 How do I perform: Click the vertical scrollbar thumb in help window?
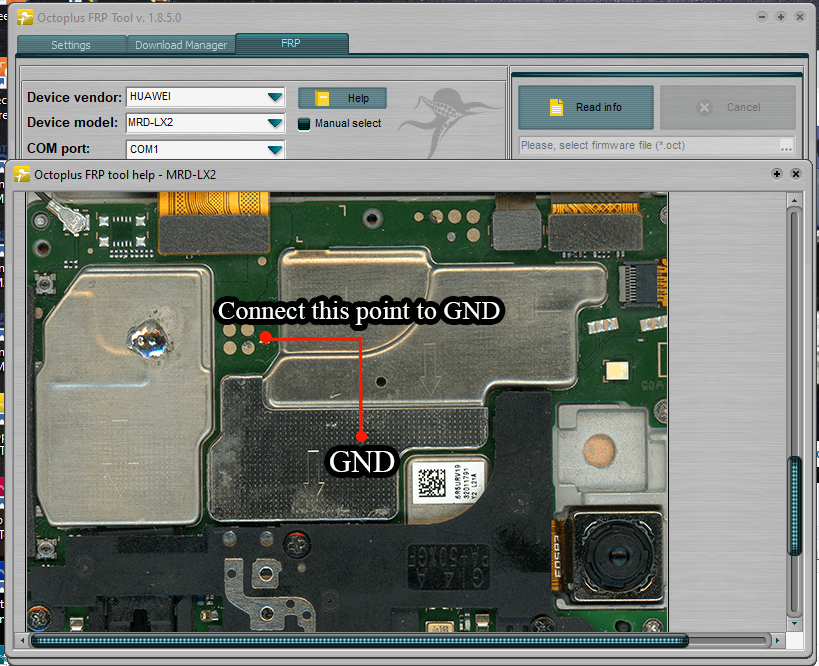(x=794, y=506)
